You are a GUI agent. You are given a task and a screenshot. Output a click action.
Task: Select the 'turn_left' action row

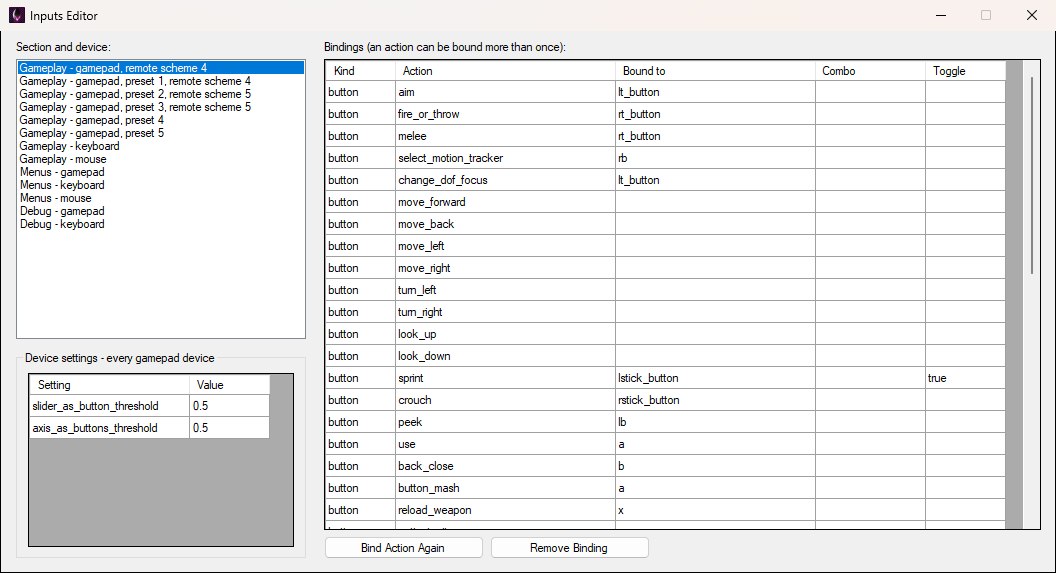tap(505, 290)
